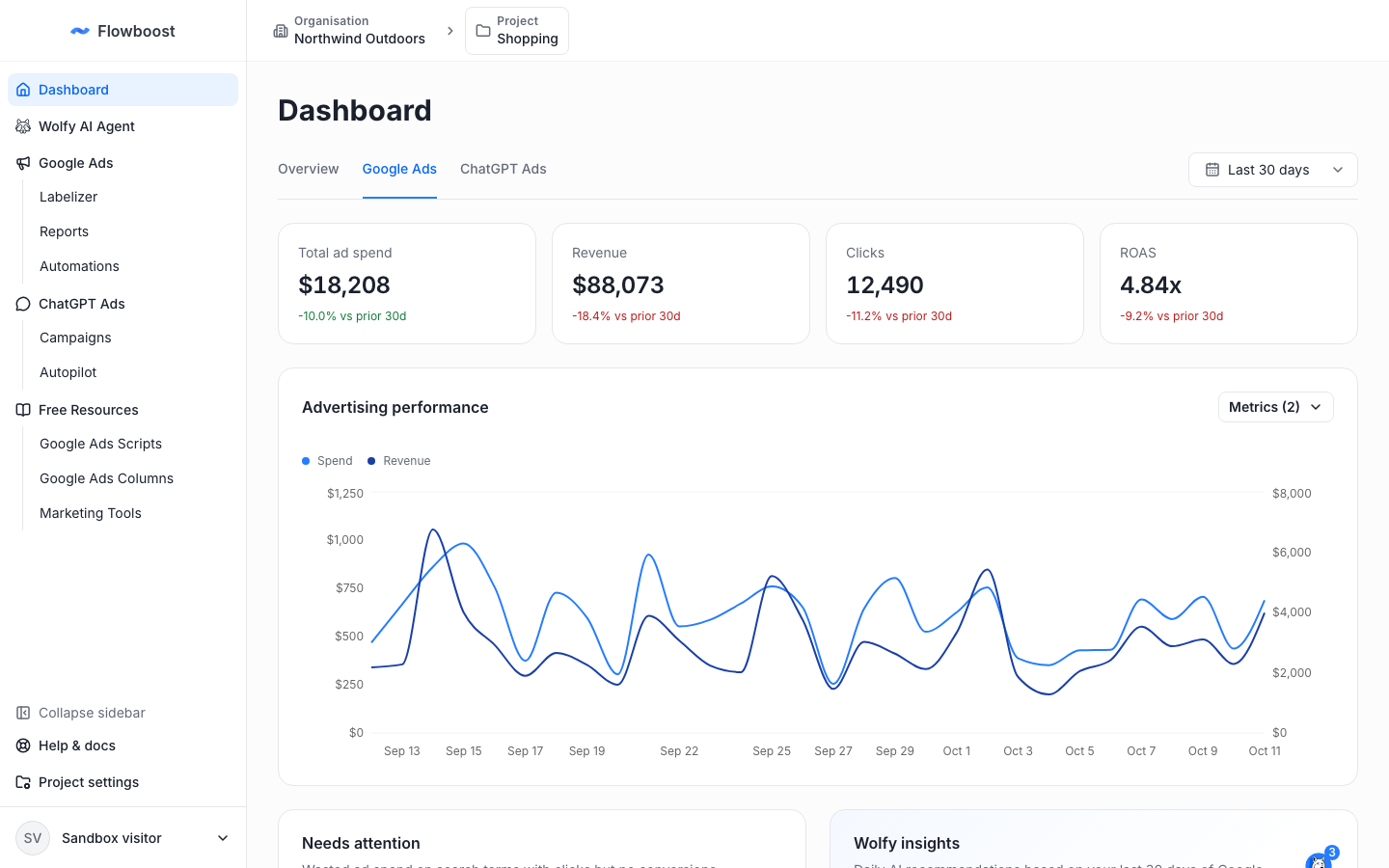The width and height of the screenshot is (1389, 868).
Task: Open Google Ads Columns resource
Action: 106,478
